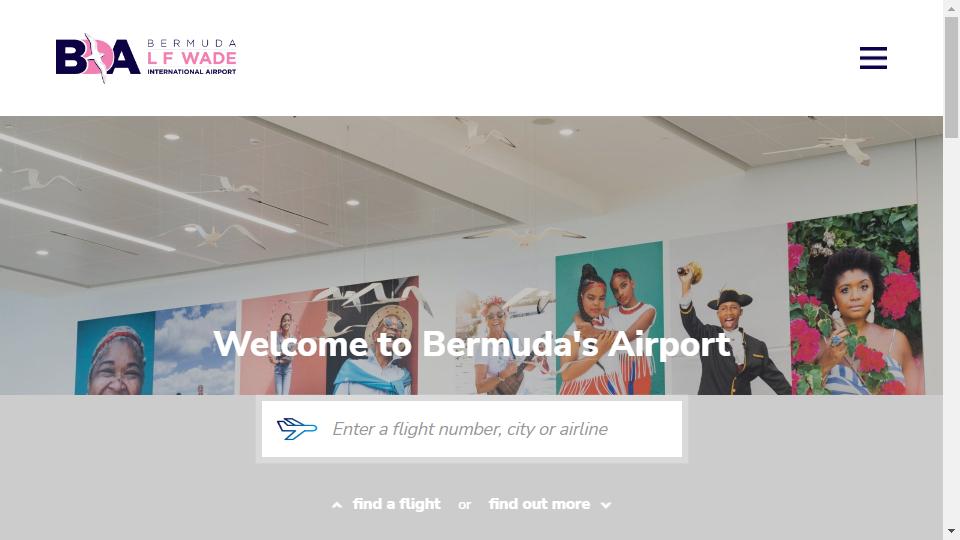Click the scrollbar up arrow
960x540 pixels.
(951, 8)
